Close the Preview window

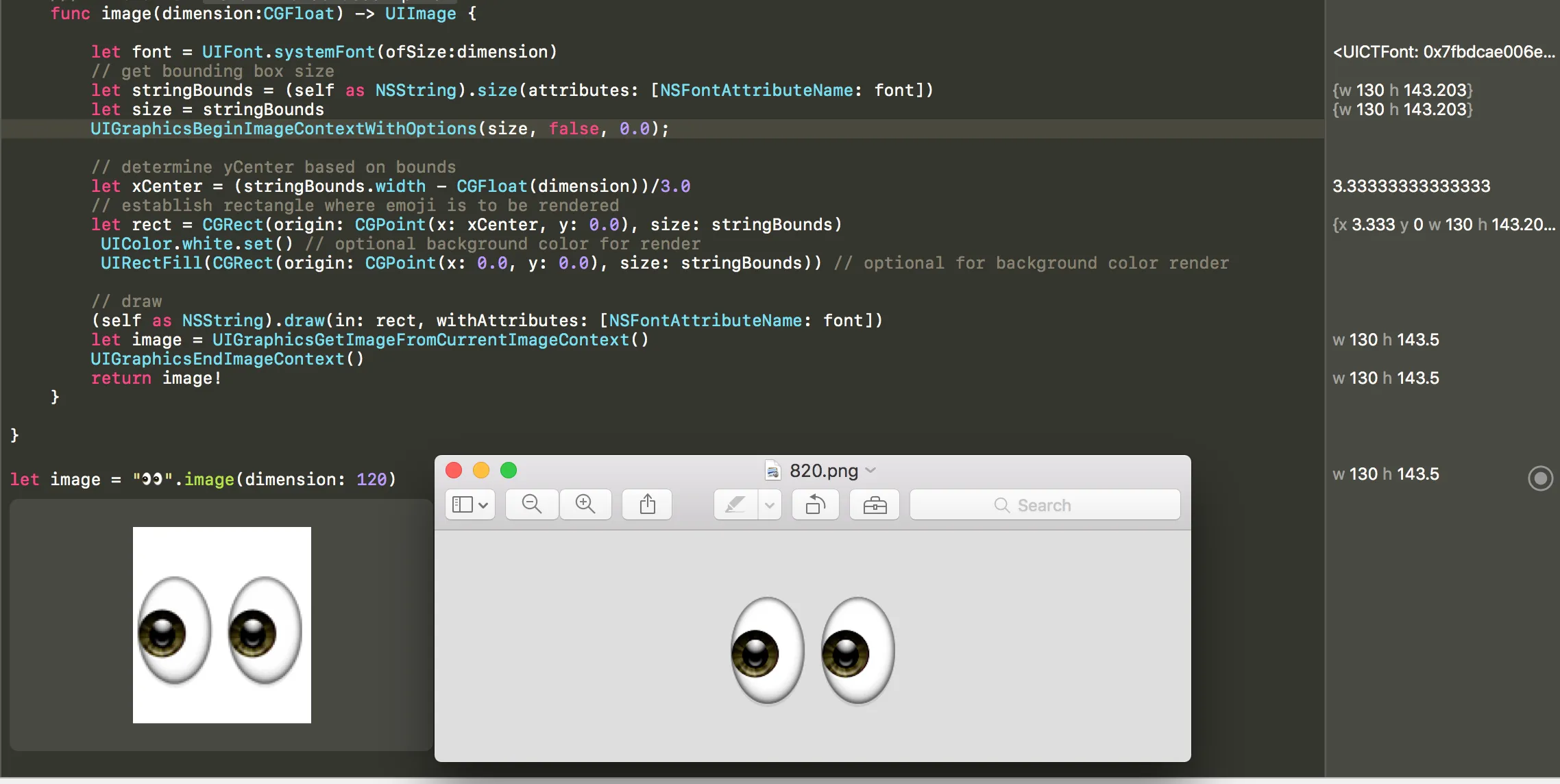click(x=454, y=470)
